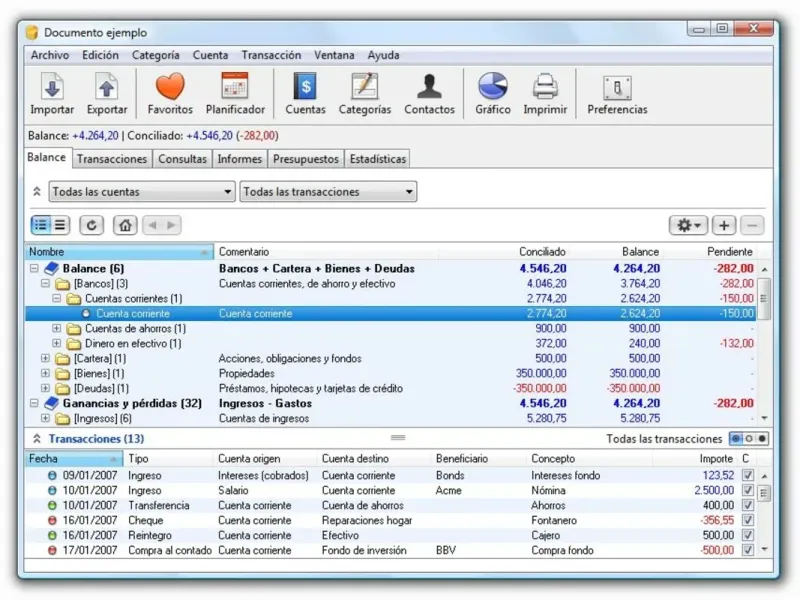Open Preferencias from the toolbar
The width and height of the screenshot is (800, 600).
click(x=617, y=88)
